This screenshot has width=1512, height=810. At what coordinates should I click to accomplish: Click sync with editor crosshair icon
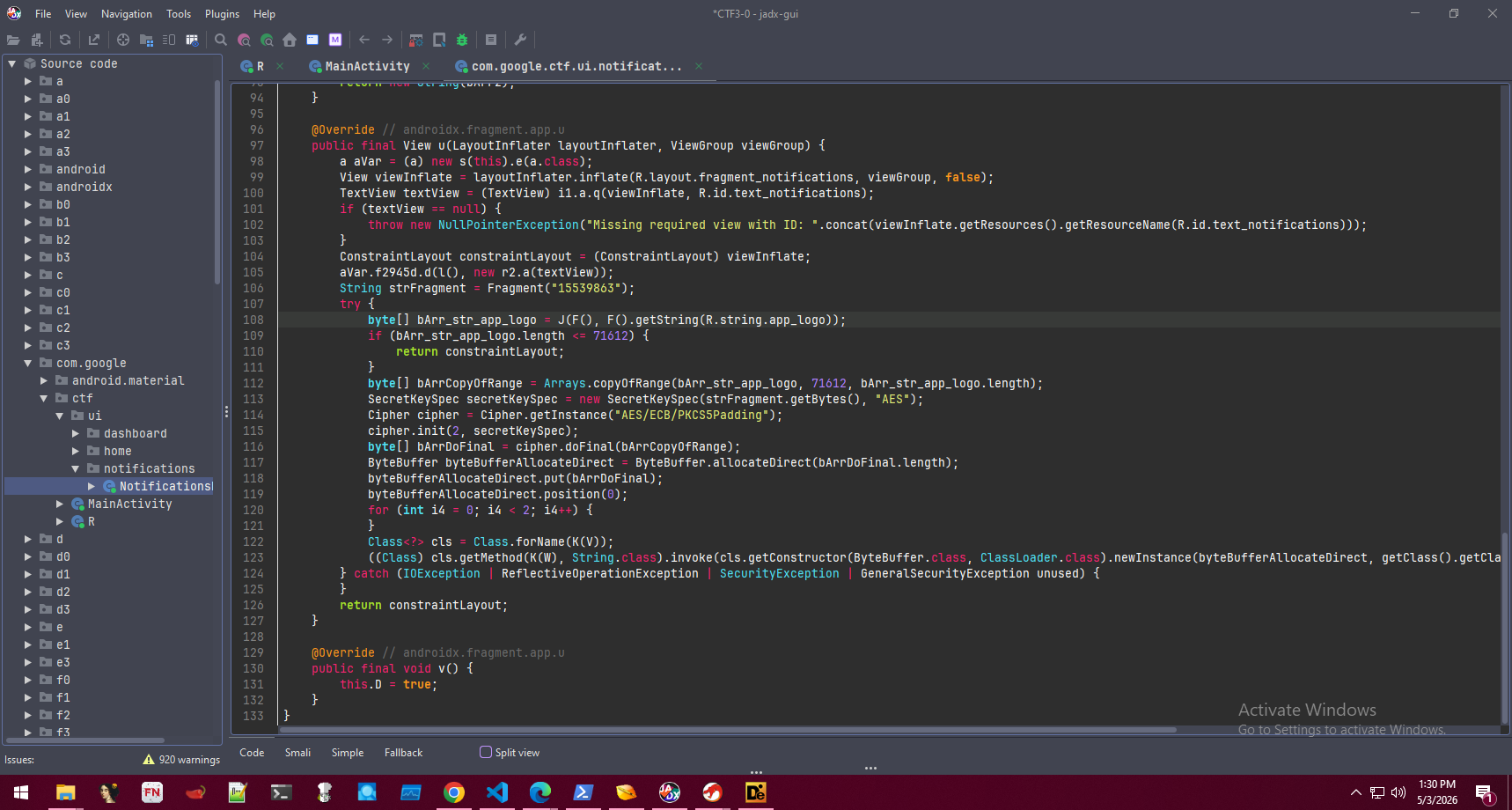click(x=123, y=40)
